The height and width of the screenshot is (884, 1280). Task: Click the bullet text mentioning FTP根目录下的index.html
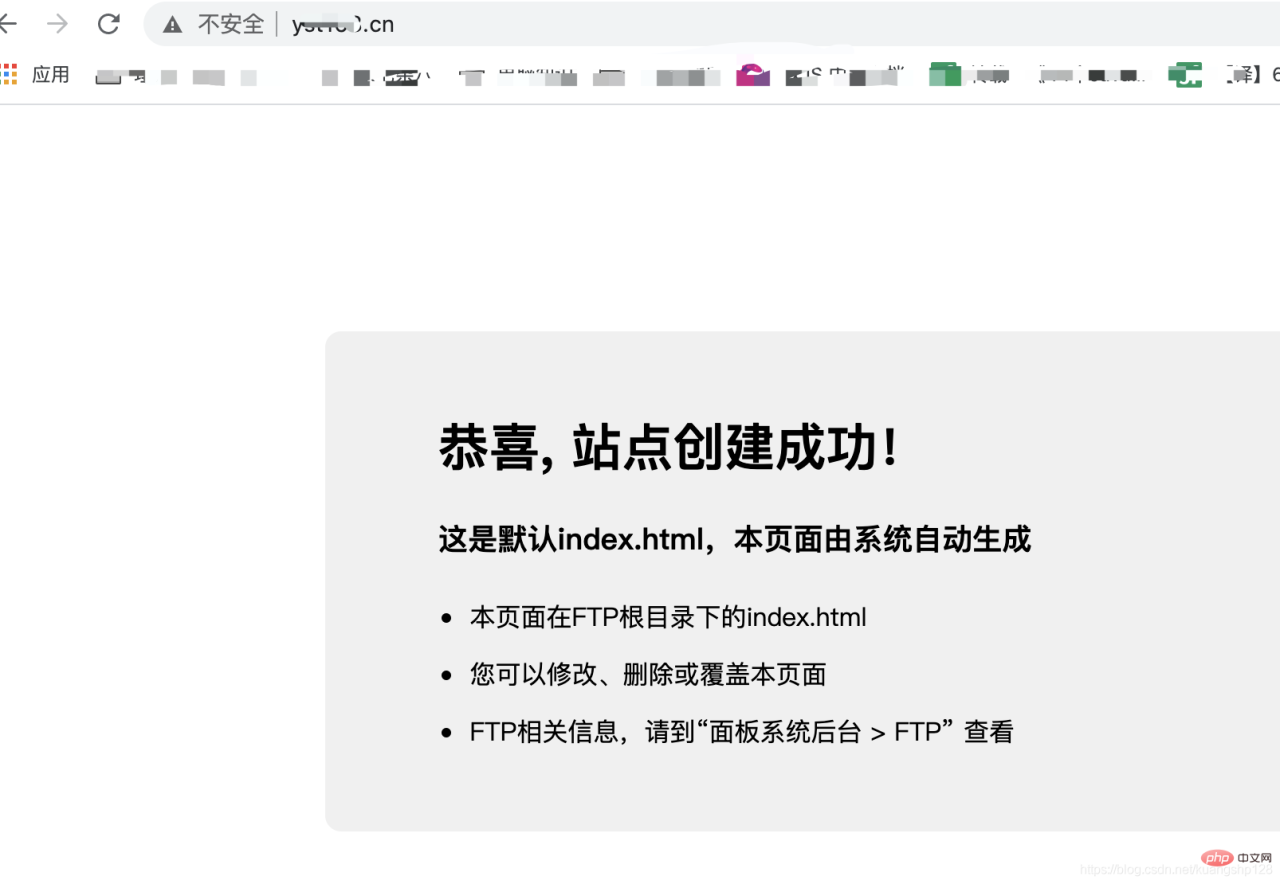(667, 617)
